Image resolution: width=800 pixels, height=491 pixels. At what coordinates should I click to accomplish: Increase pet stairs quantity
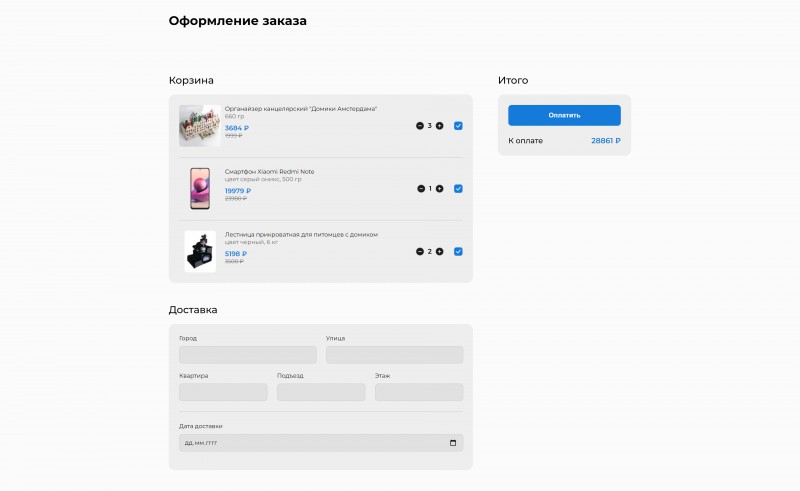click(440, 252)
